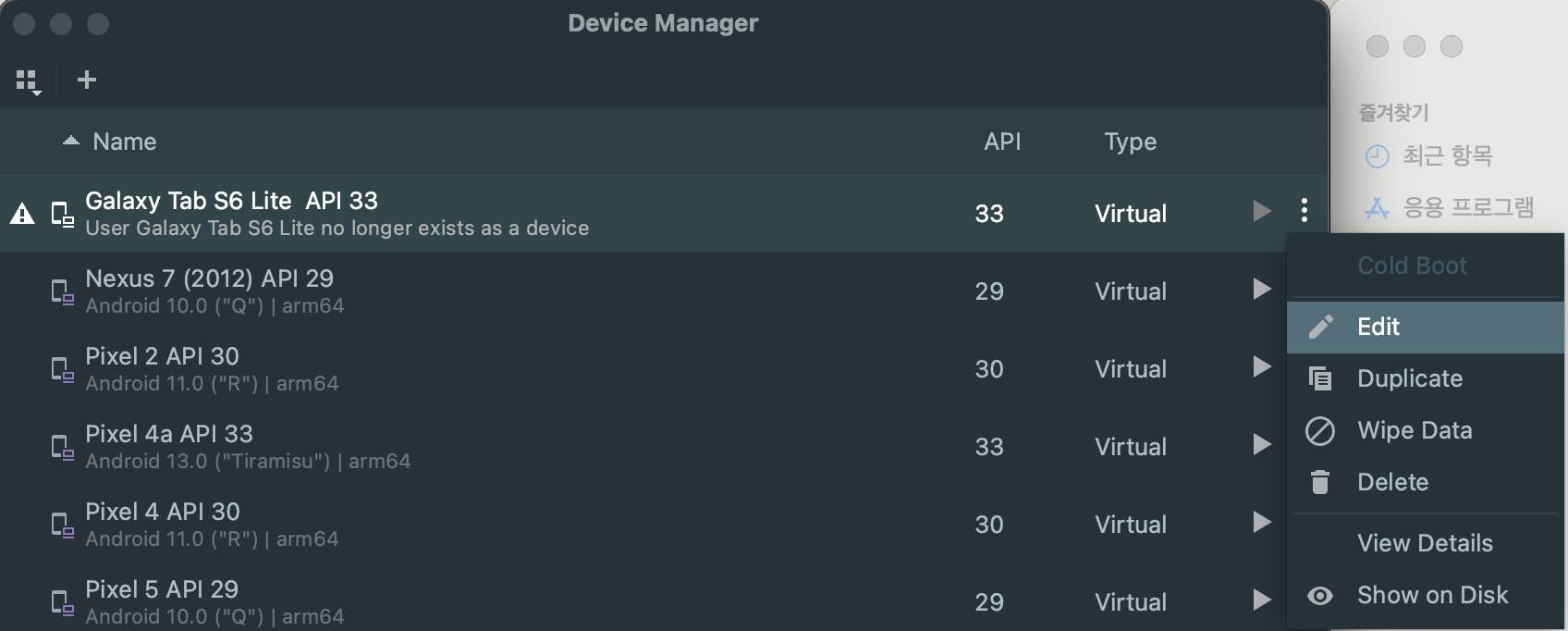Open 최근 항목 in Finder sidebar

tap(1447, 155)
